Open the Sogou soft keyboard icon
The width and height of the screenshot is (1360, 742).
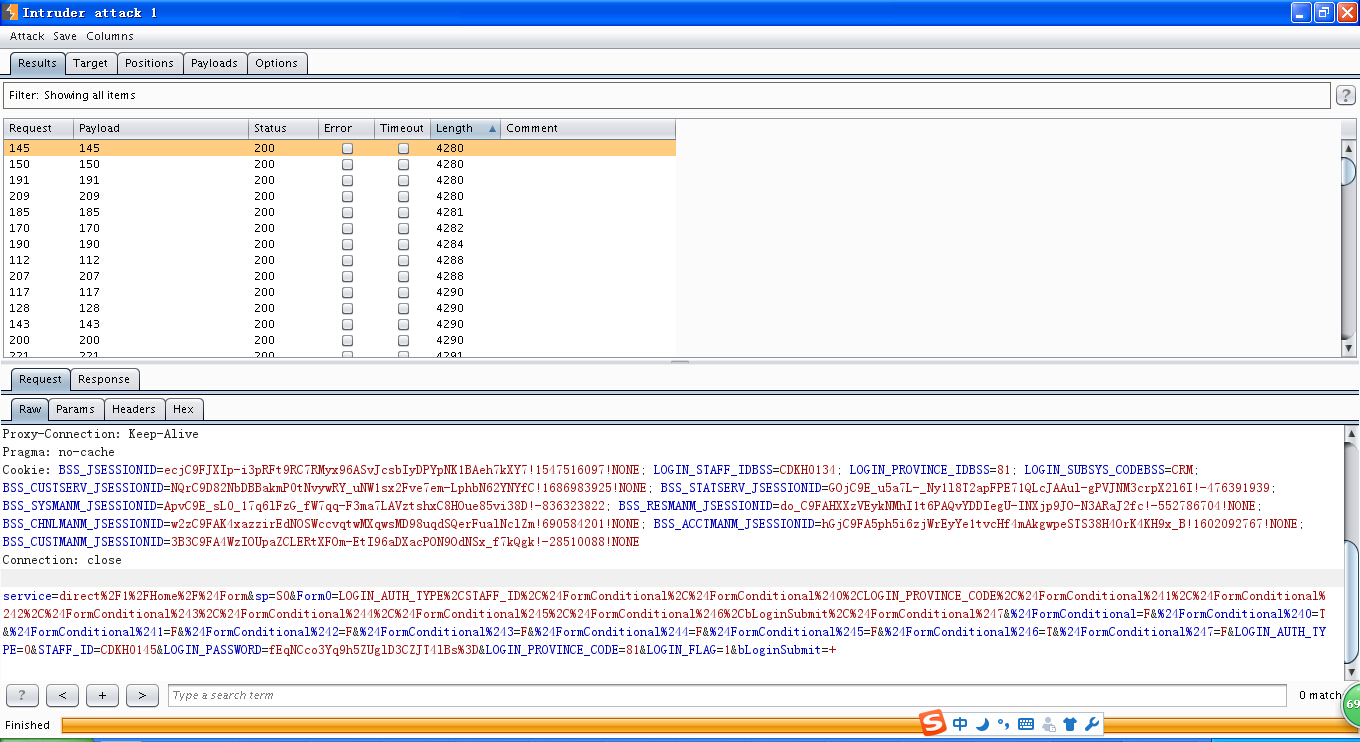tap(1026, 724)
